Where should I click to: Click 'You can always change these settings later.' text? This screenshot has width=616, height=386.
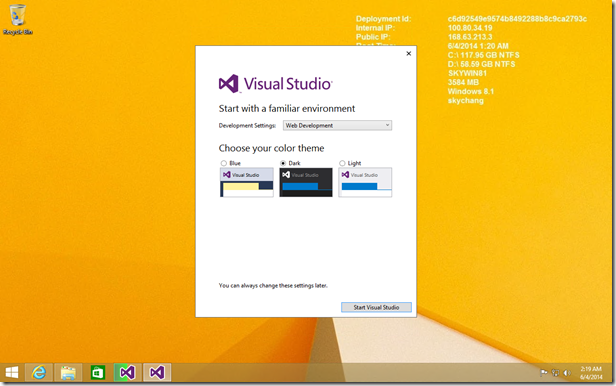click(273, 285)
